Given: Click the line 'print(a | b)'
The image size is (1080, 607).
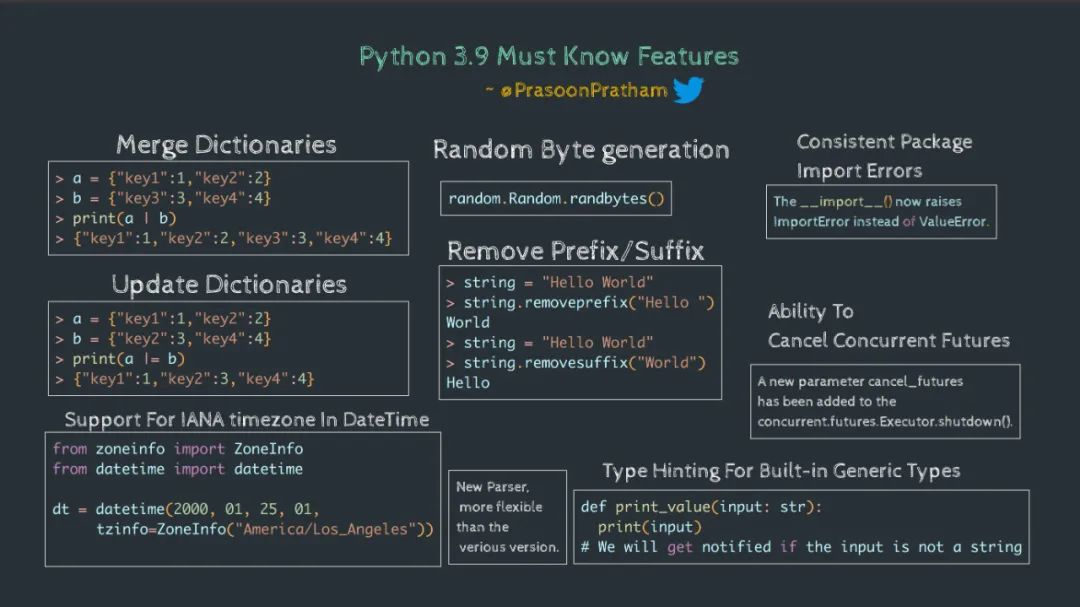Looking at the screenshot, I should tap(116, 218).
